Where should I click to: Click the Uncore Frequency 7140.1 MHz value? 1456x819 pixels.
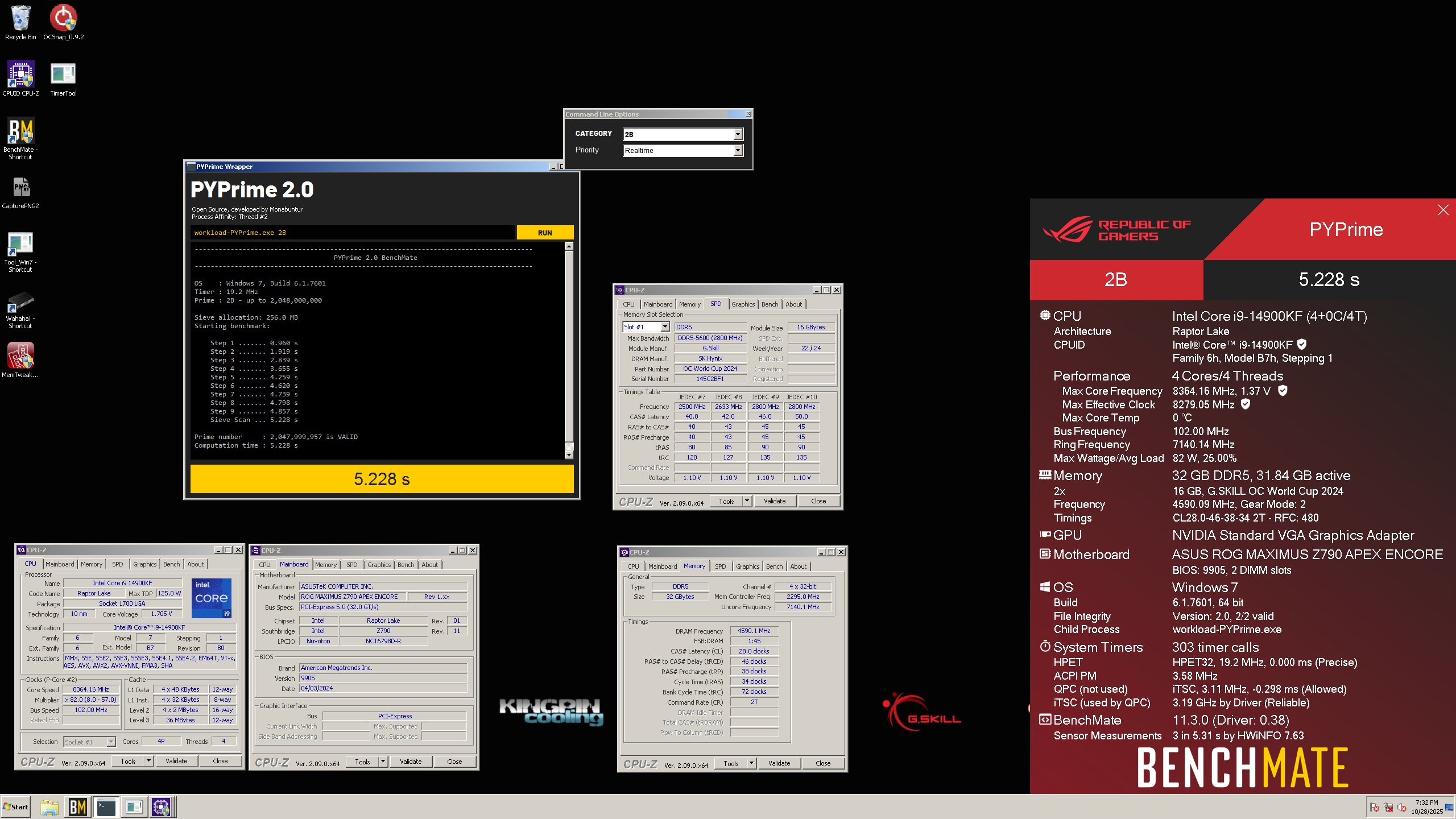pyautogui.click(x=803, y=607)
